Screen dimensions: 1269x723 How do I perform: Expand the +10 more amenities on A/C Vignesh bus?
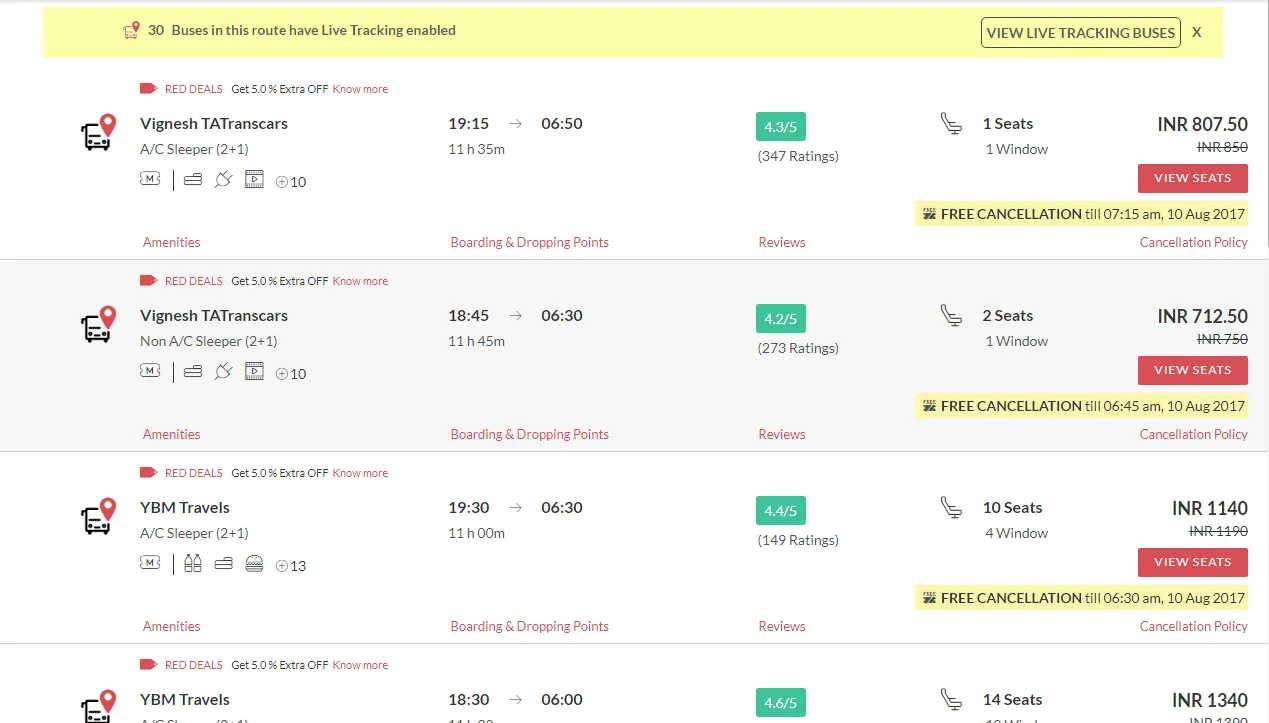pyautogui.click(x=291, y=182)
